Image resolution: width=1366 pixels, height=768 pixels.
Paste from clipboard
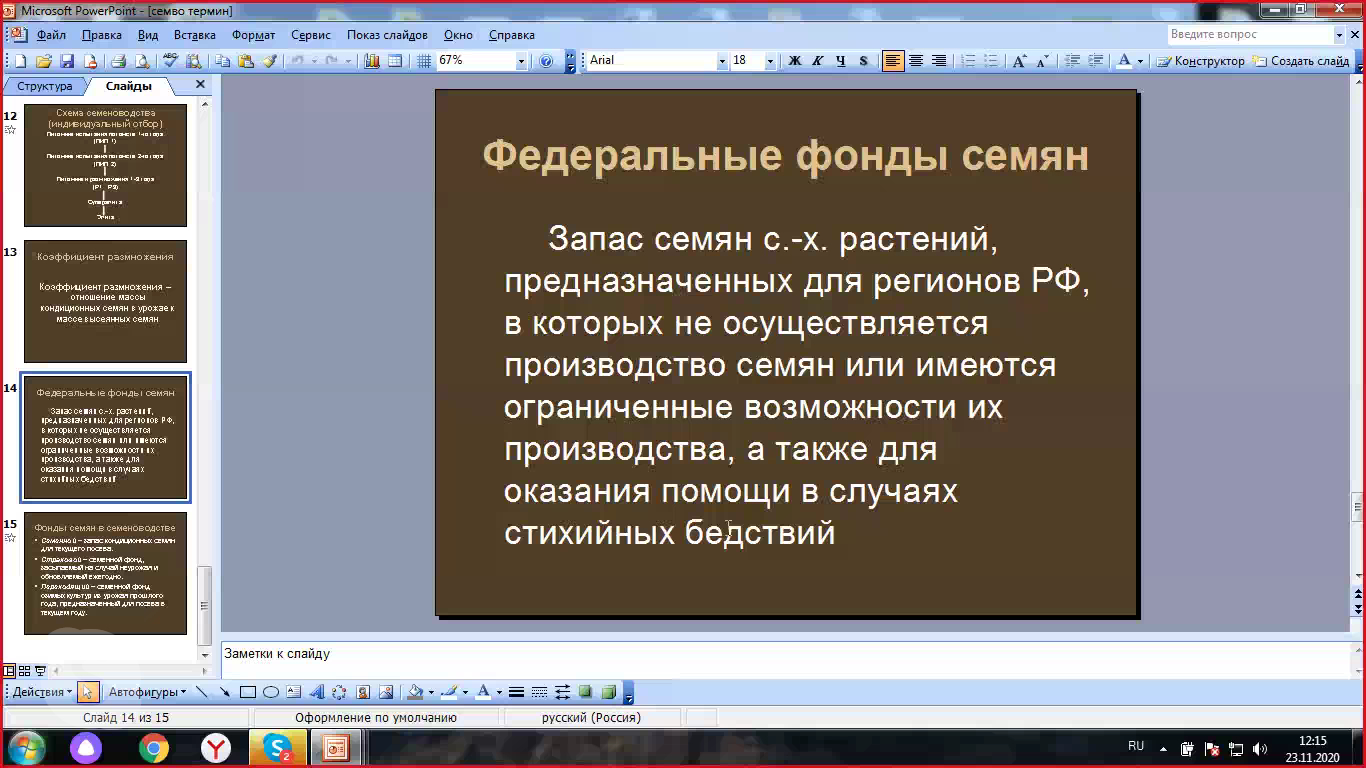click(x=246, y=61)
